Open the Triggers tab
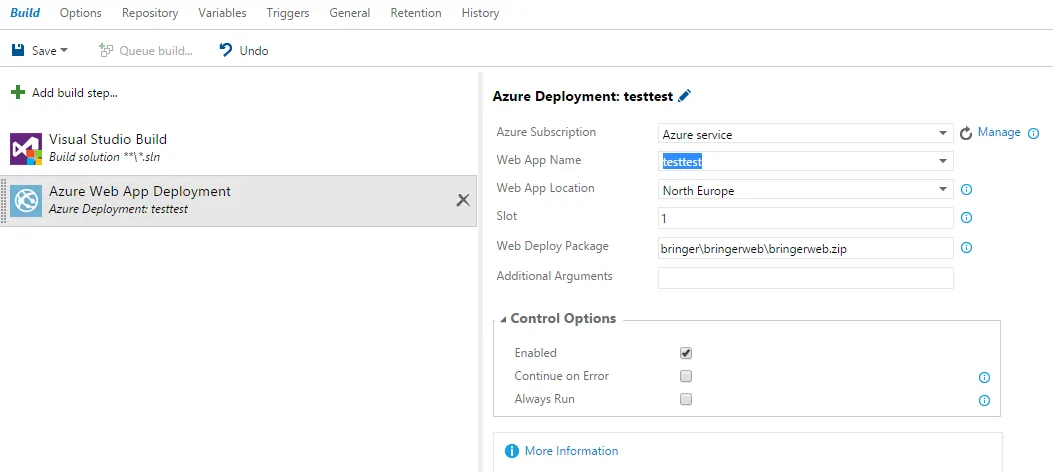This screenshot has width=1053, height=472. point(288,13)
